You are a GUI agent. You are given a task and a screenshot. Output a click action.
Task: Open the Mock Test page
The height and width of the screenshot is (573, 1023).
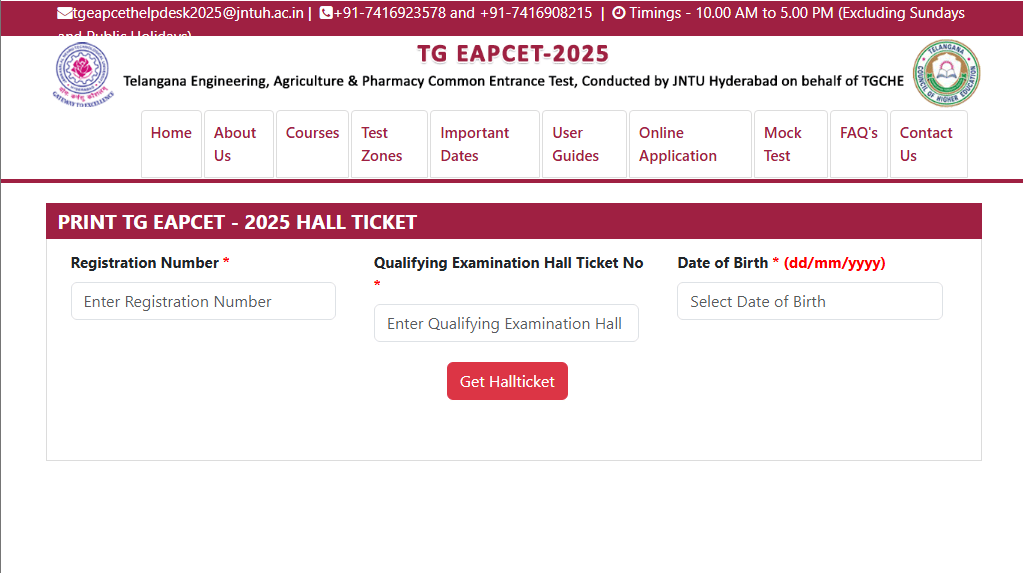click(x=783, y=144)
